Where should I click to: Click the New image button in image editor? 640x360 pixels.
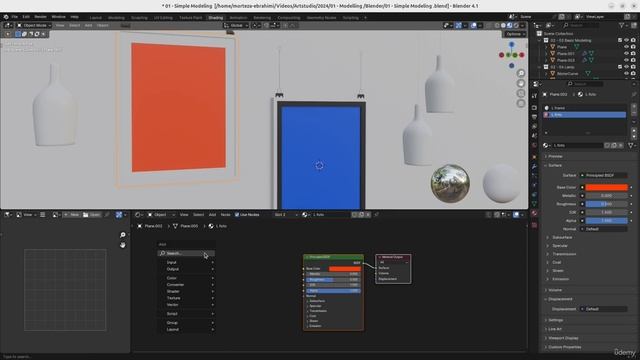tap(71, 215)
